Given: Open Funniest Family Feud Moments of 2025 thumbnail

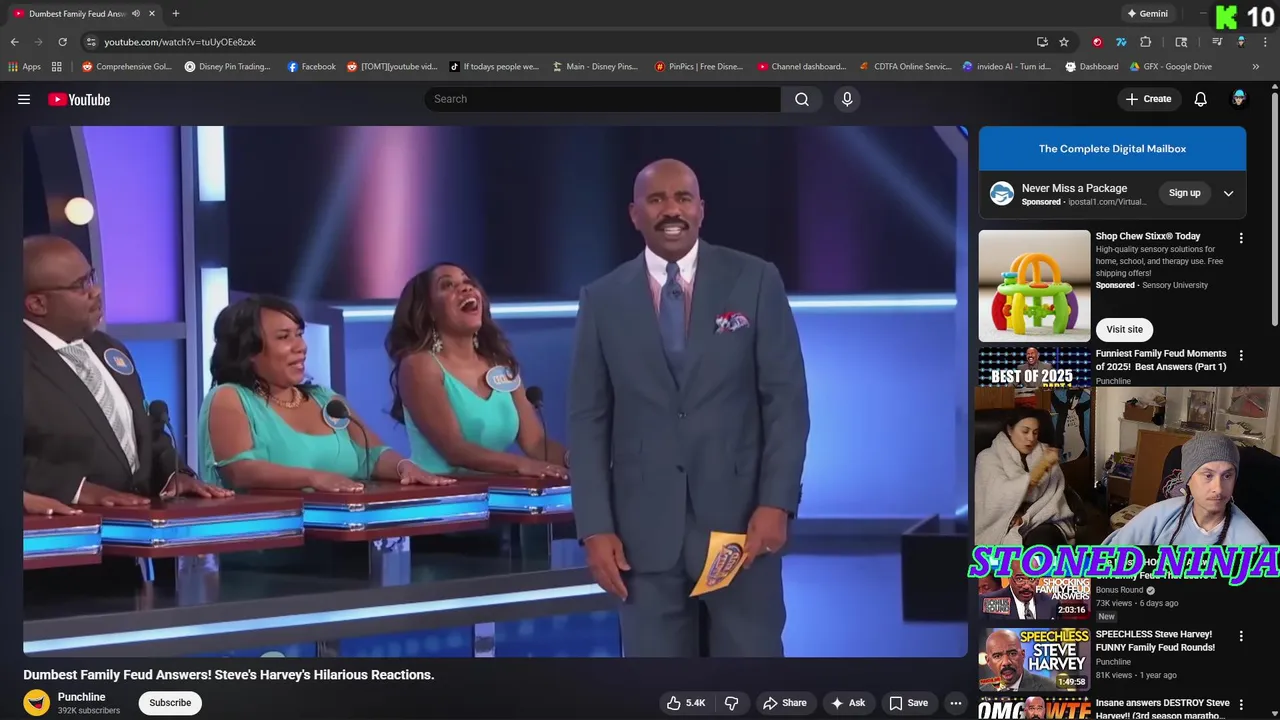Looking at the screenshot, I should point(1034,367).
